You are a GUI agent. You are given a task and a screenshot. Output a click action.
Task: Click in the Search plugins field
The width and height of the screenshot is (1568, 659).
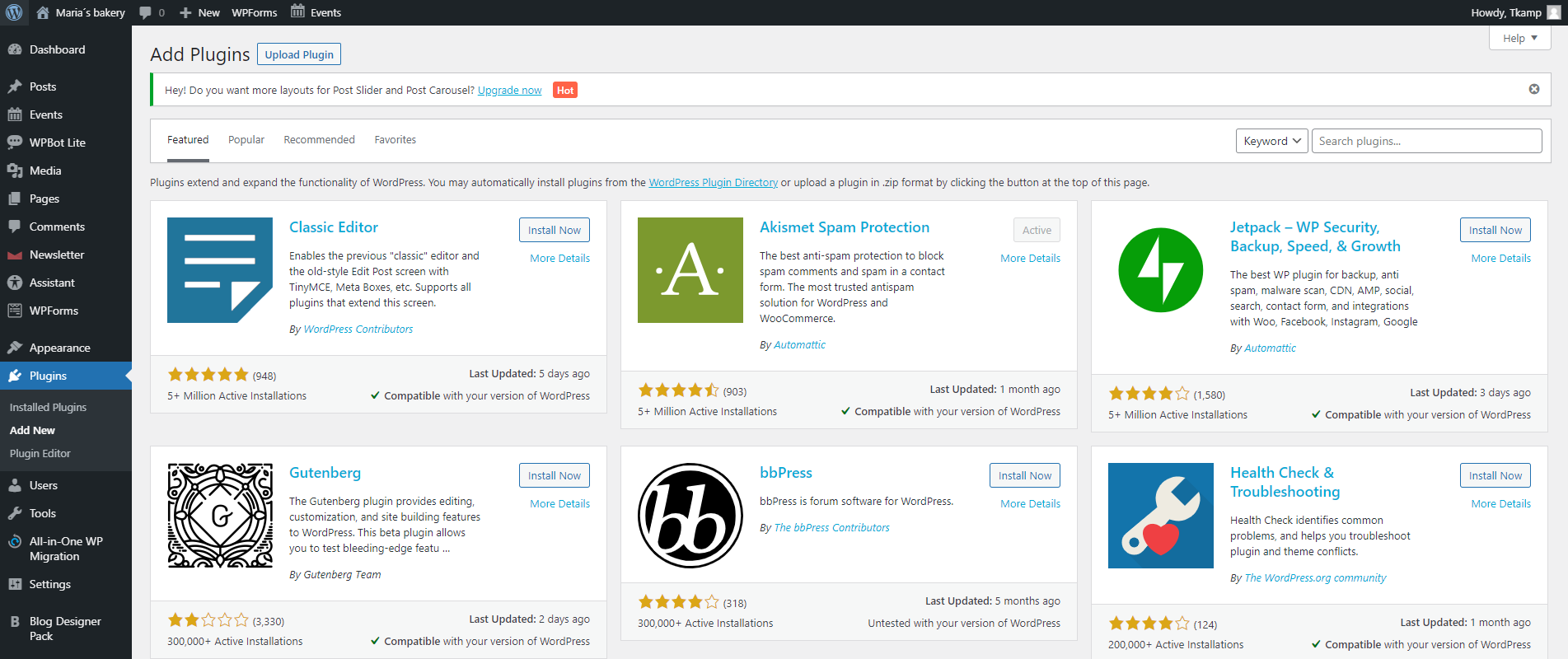(1425, 141)
